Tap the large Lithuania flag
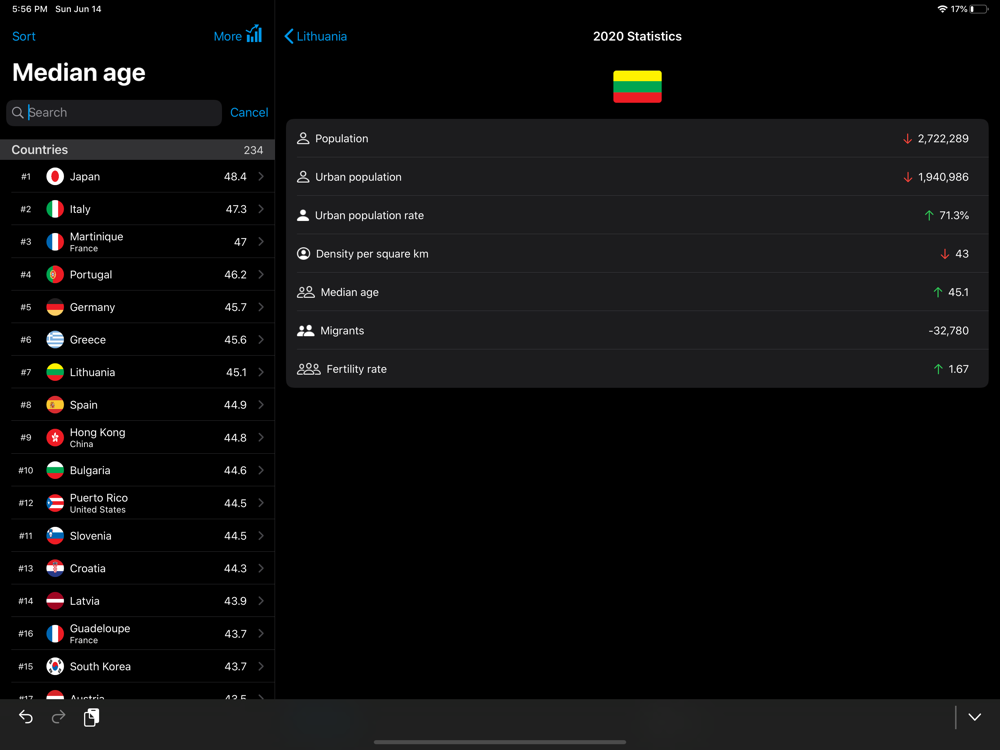This screenshot has height=750, width=1000. point(637,87)
